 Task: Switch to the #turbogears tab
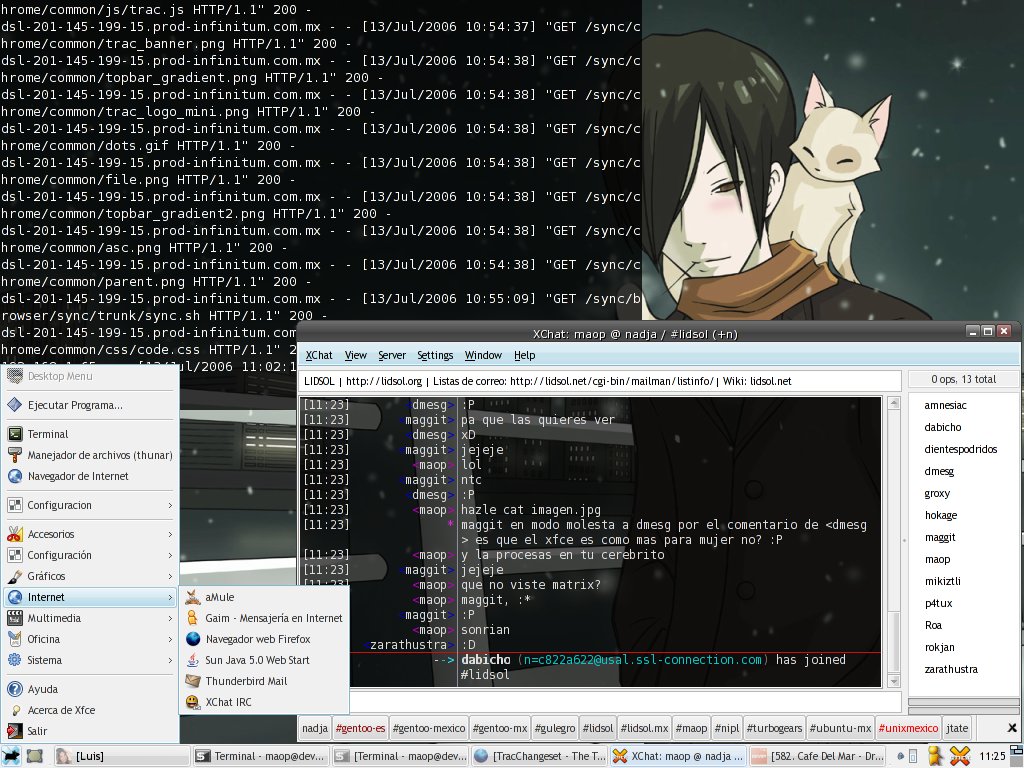(774, 728)
